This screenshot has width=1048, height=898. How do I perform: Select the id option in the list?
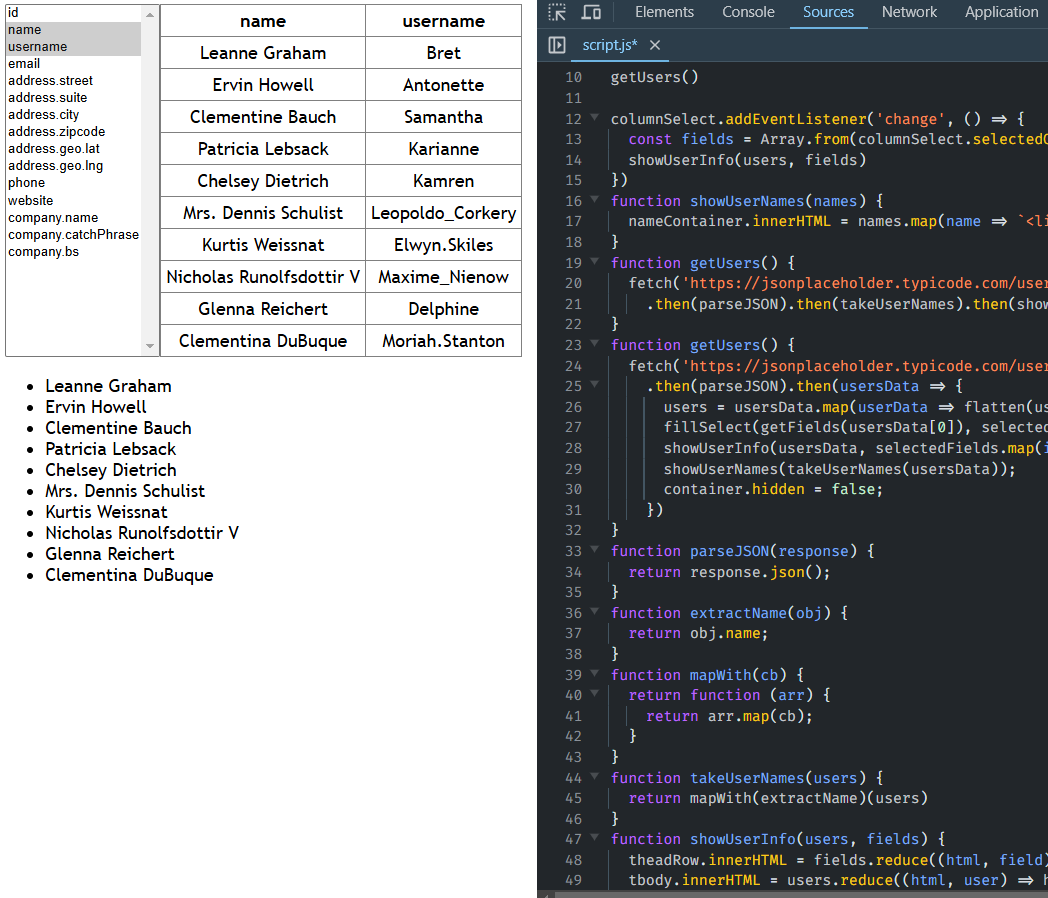(74, 13)
